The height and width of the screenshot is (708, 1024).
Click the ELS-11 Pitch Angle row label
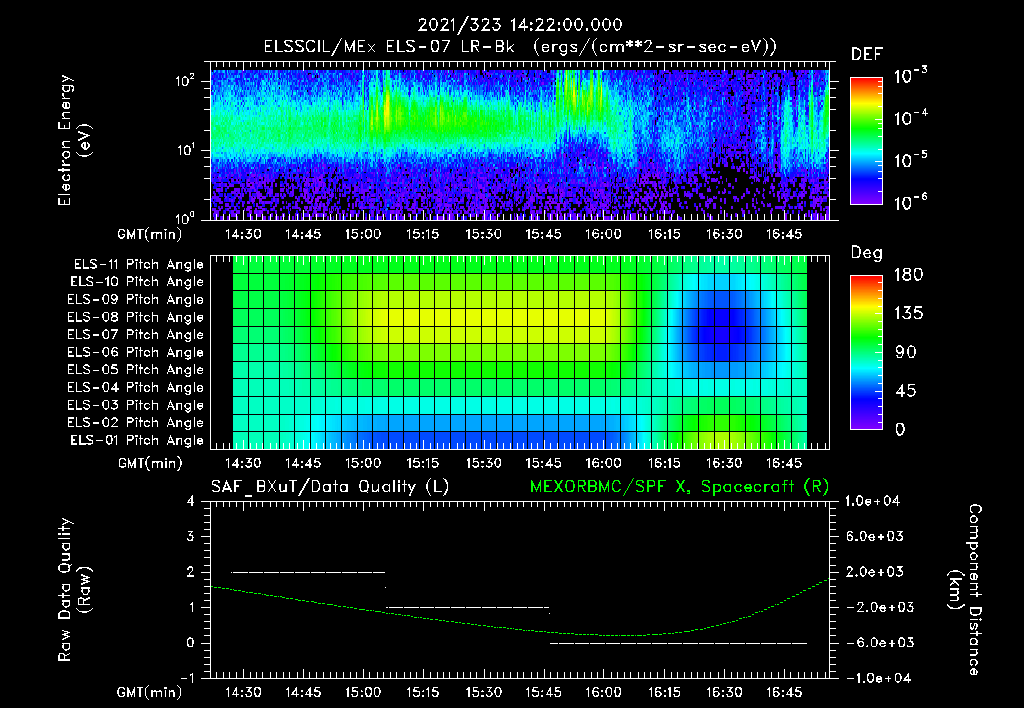138,265
